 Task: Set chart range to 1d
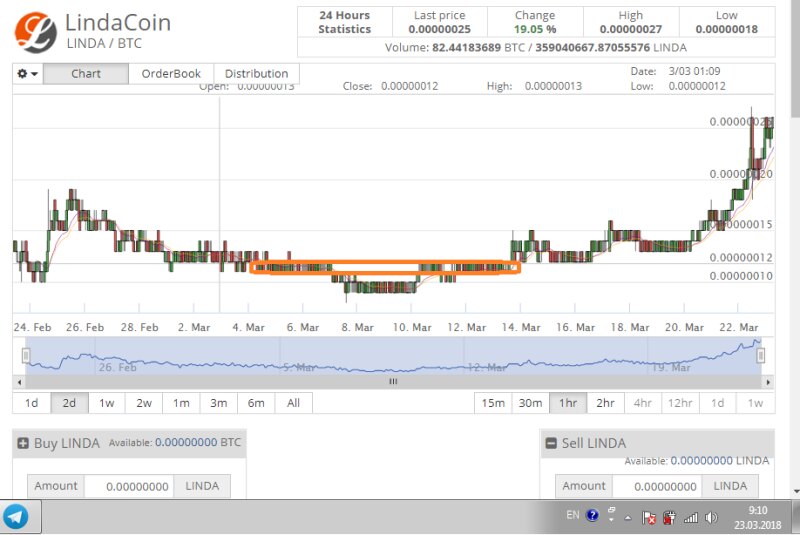(x=32, y=403)
